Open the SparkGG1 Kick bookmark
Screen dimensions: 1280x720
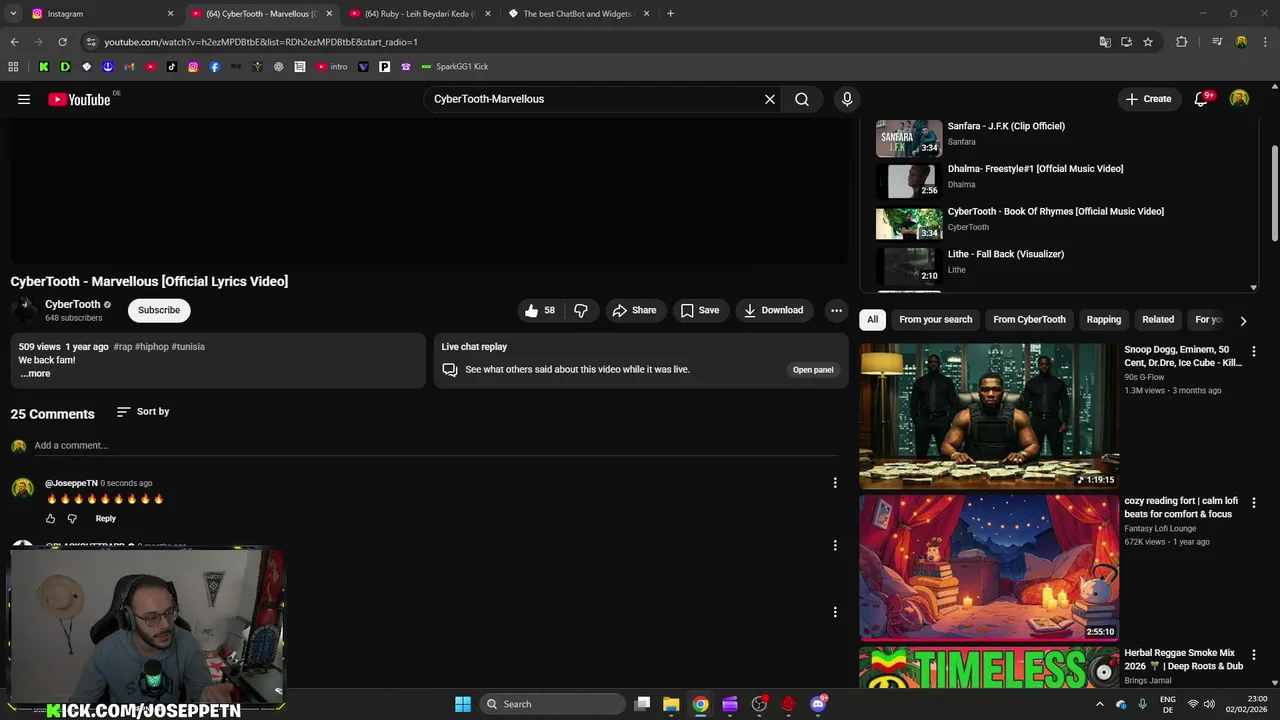(455, 67)
